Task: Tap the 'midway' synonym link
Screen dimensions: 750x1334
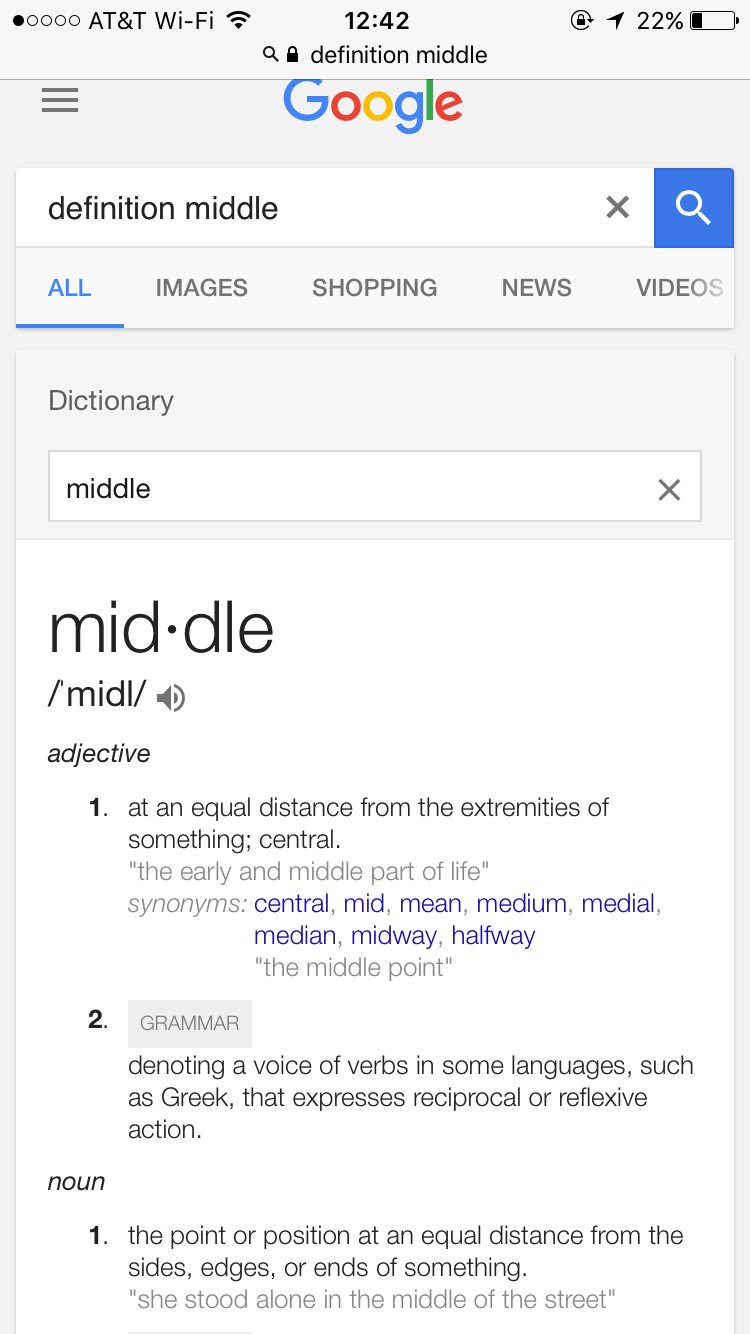Action: (x=394, y=935)
